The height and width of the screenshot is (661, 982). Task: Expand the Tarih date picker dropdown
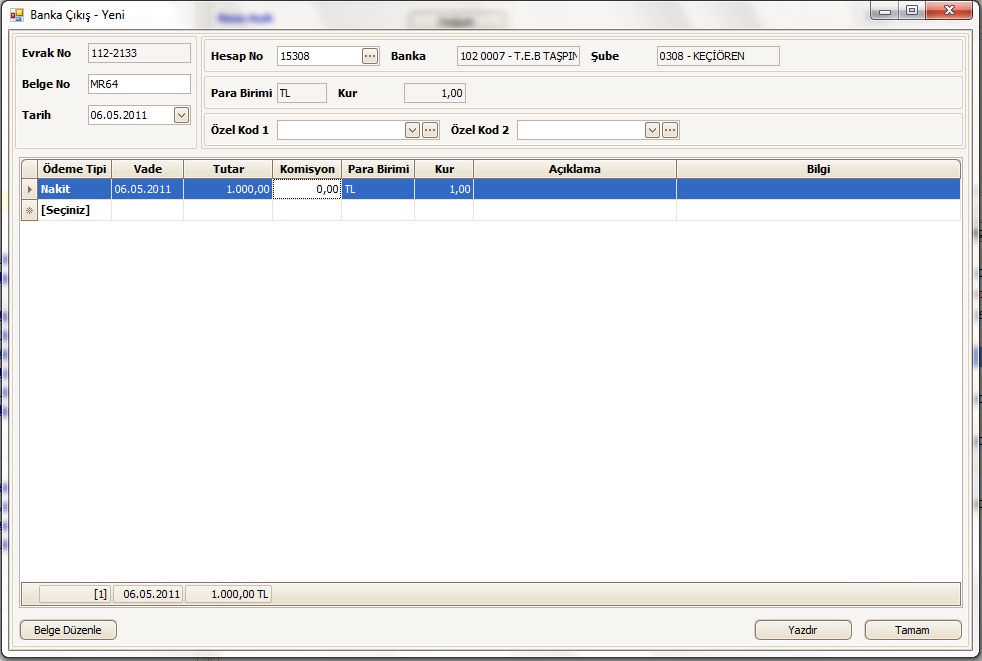coord(182,115)
